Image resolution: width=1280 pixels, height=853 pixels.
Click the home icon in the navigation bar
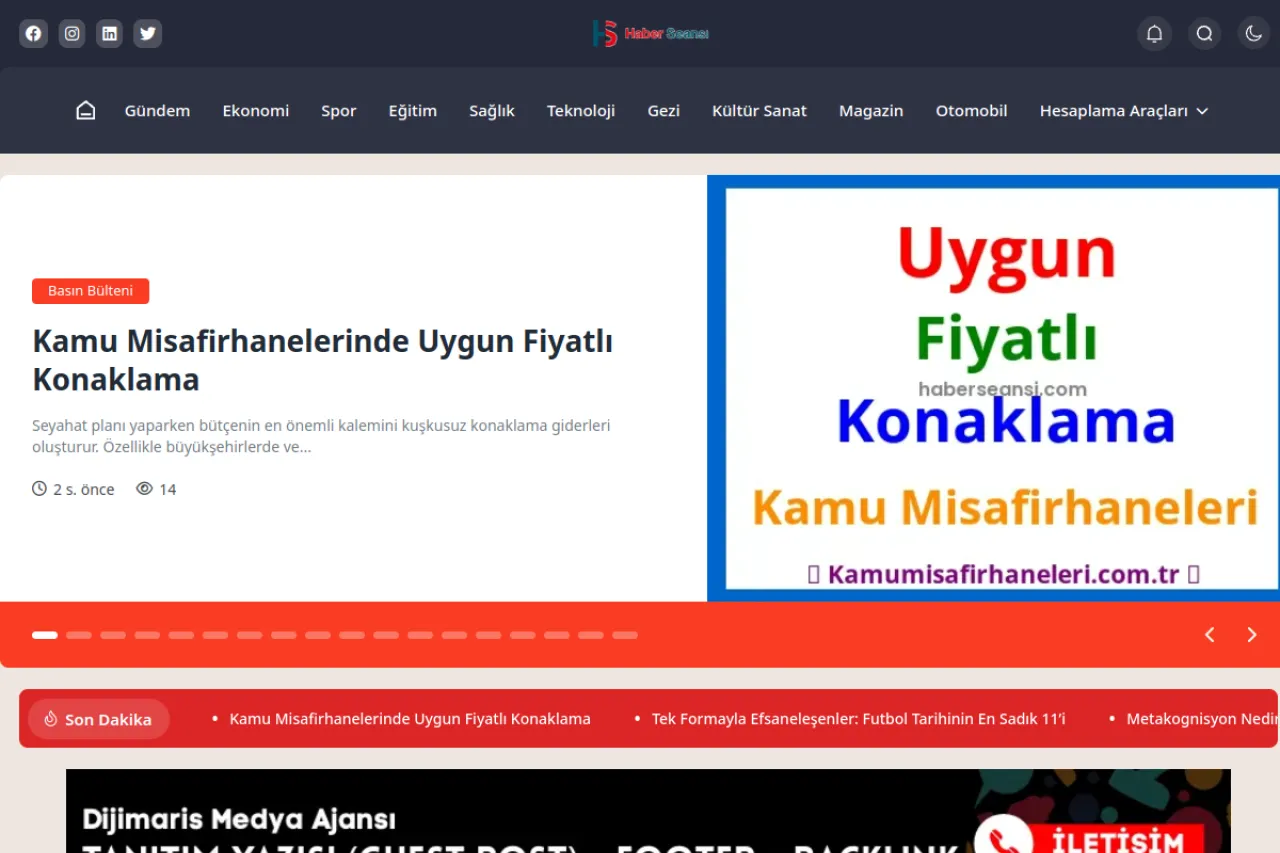[85, 110]
